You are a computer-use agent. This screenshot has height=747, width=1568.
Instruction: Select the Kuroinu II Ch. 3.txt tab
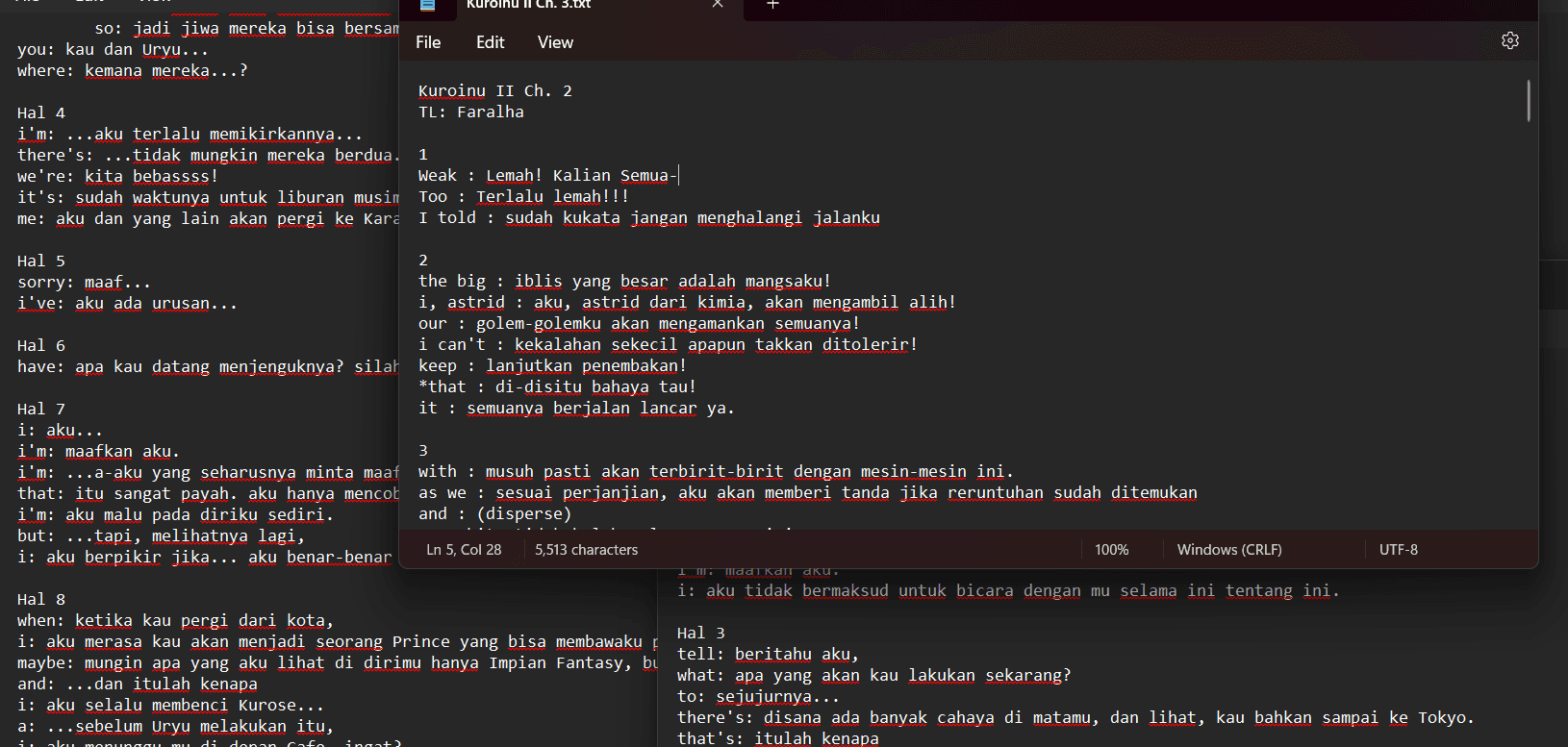click(568, 5)
